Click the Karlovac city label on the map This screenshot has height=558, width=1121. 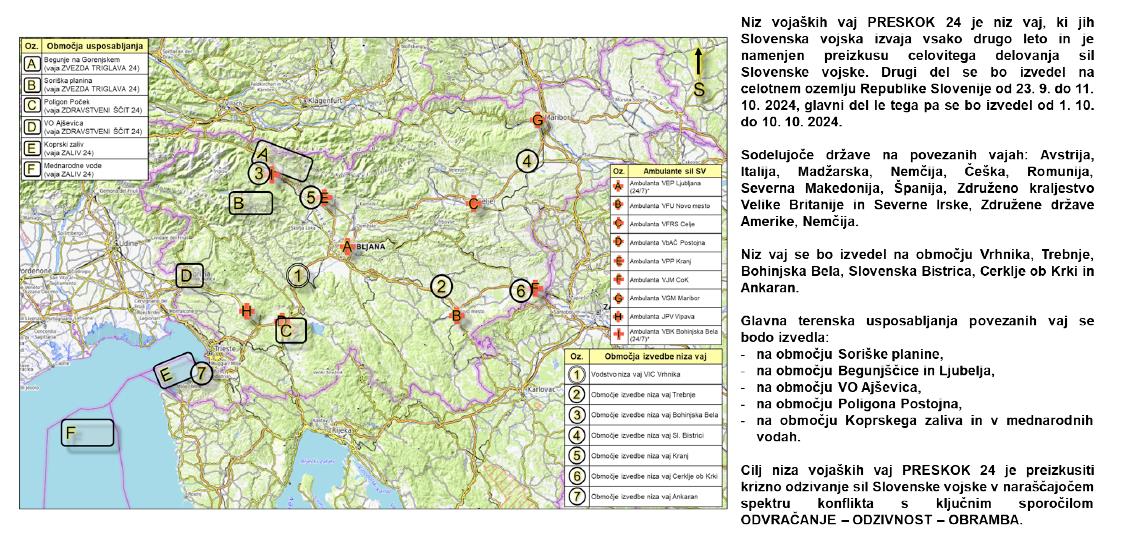pos(541,389)
